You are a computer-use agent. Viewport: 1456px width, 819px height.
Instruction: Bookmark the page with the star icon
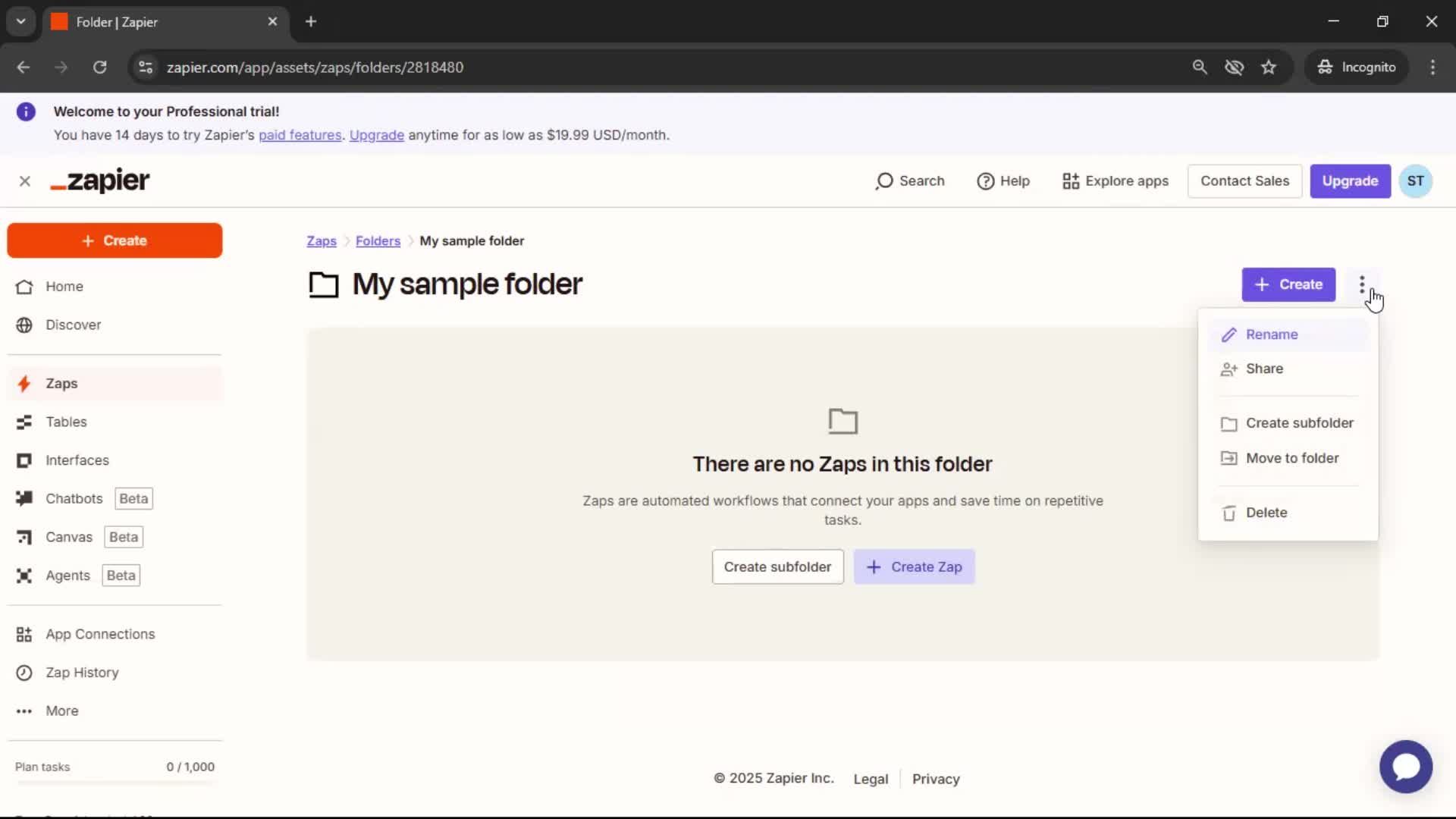(x=1269, y=67)
